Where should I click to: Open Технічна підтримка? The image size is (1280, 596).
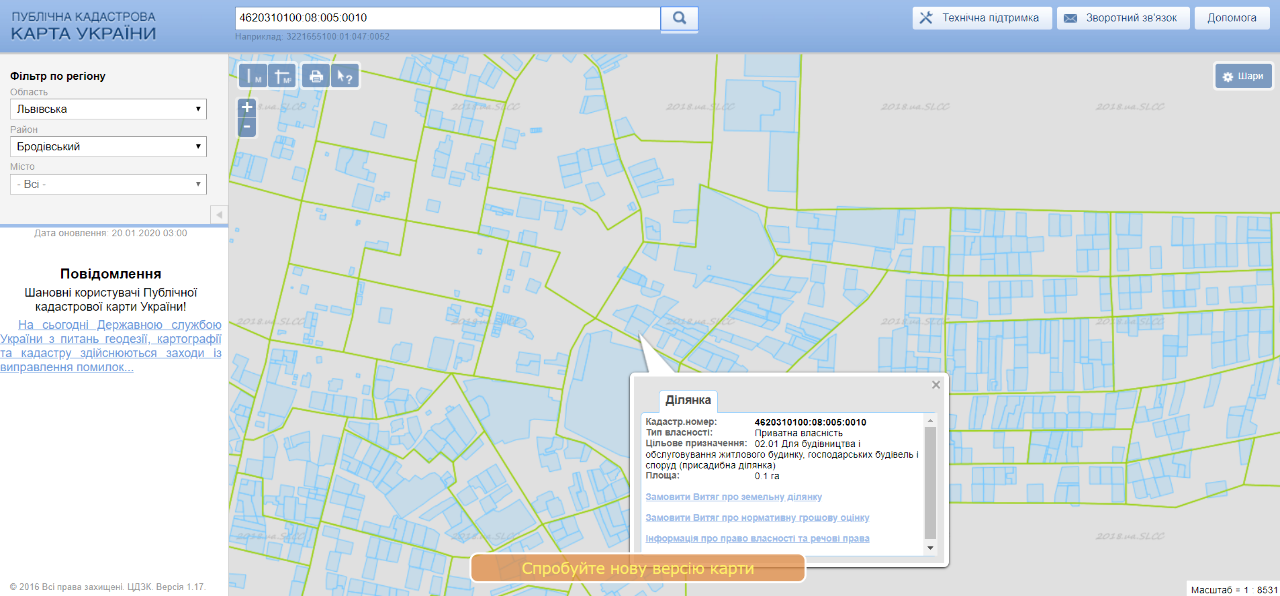[981, 18]
